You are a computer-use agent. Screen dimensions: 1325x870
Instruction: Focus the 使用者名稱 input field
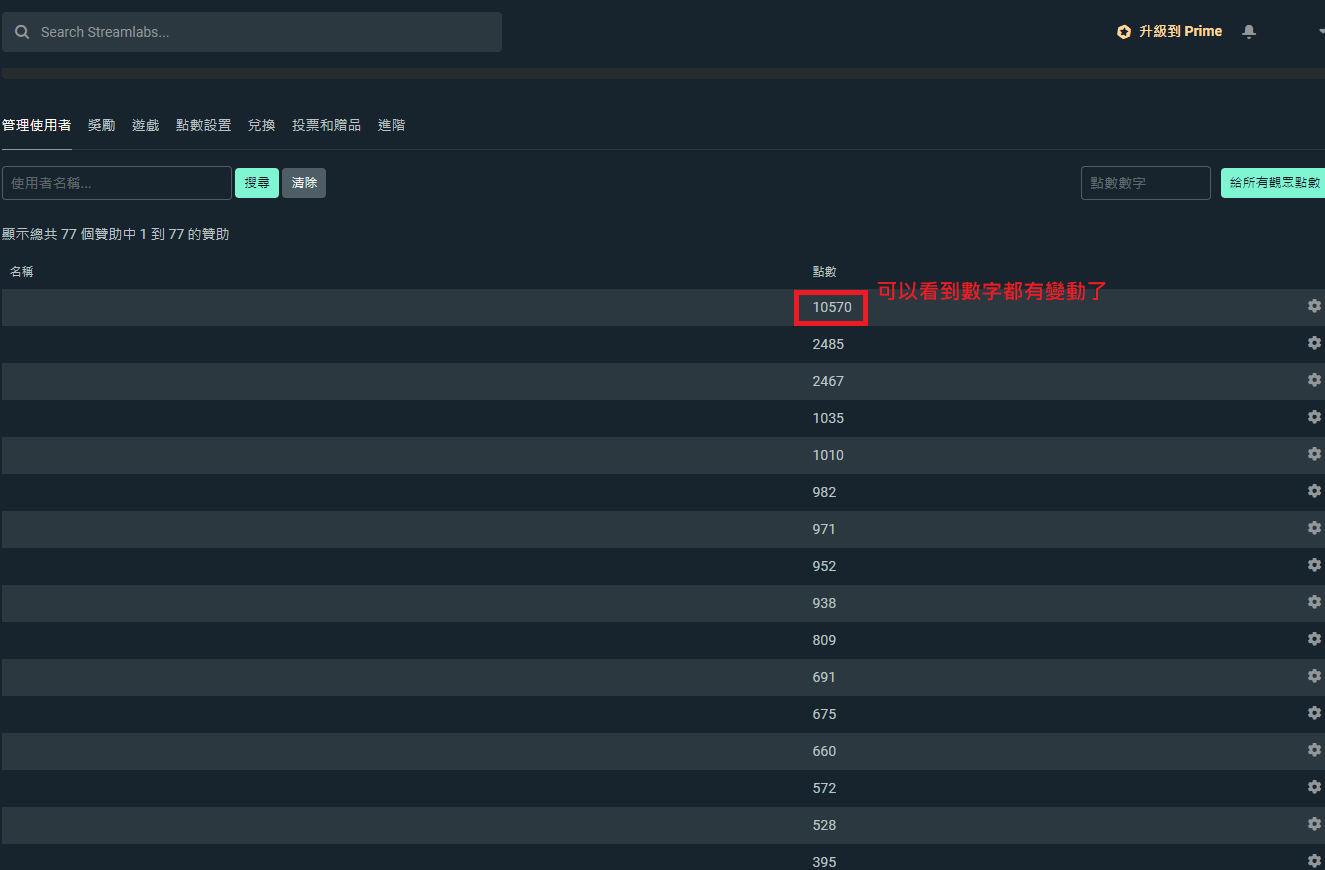pos(117,183)
